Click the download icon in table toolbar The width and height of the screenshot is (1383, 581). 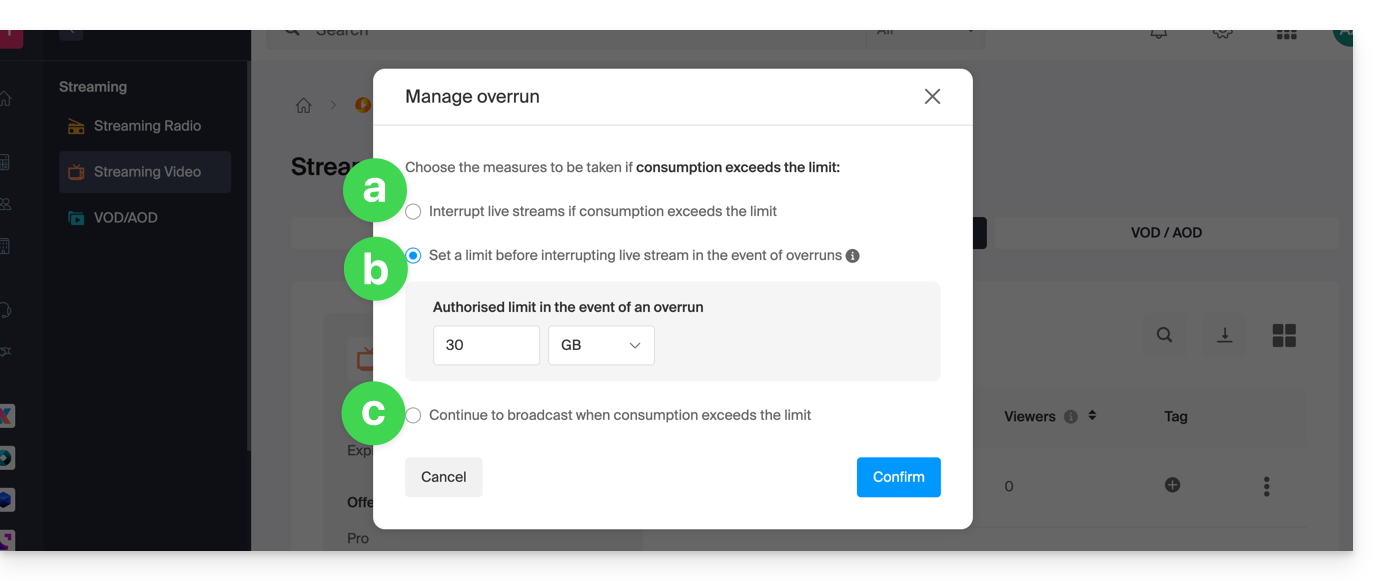pyautogui.click(x=1224, y=336)
